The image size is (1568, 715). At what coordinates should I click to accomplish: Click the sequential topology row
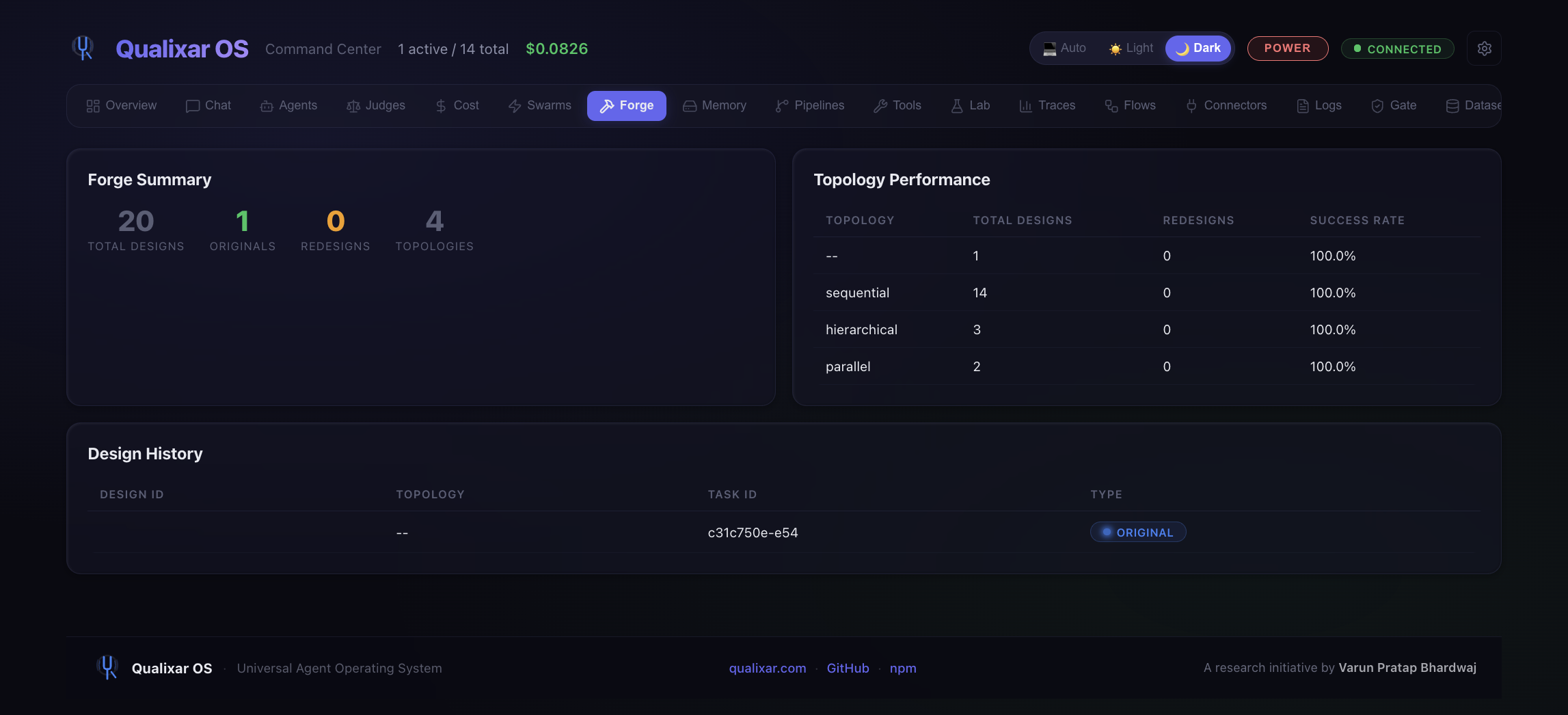[x=1146, y=293]
